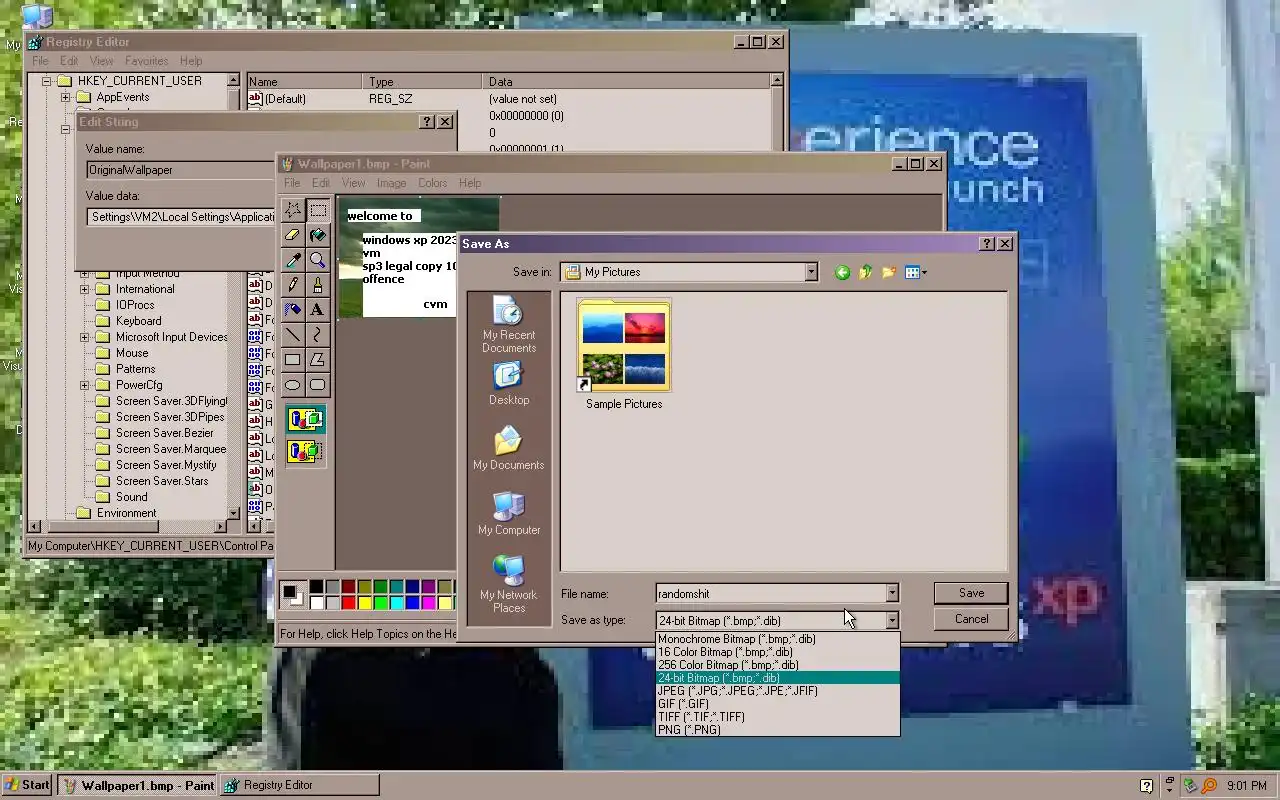Viewport: 1280px width, 800px height.
Task: Select the Text tool (letter A)
Action: [x=318, y=310]
